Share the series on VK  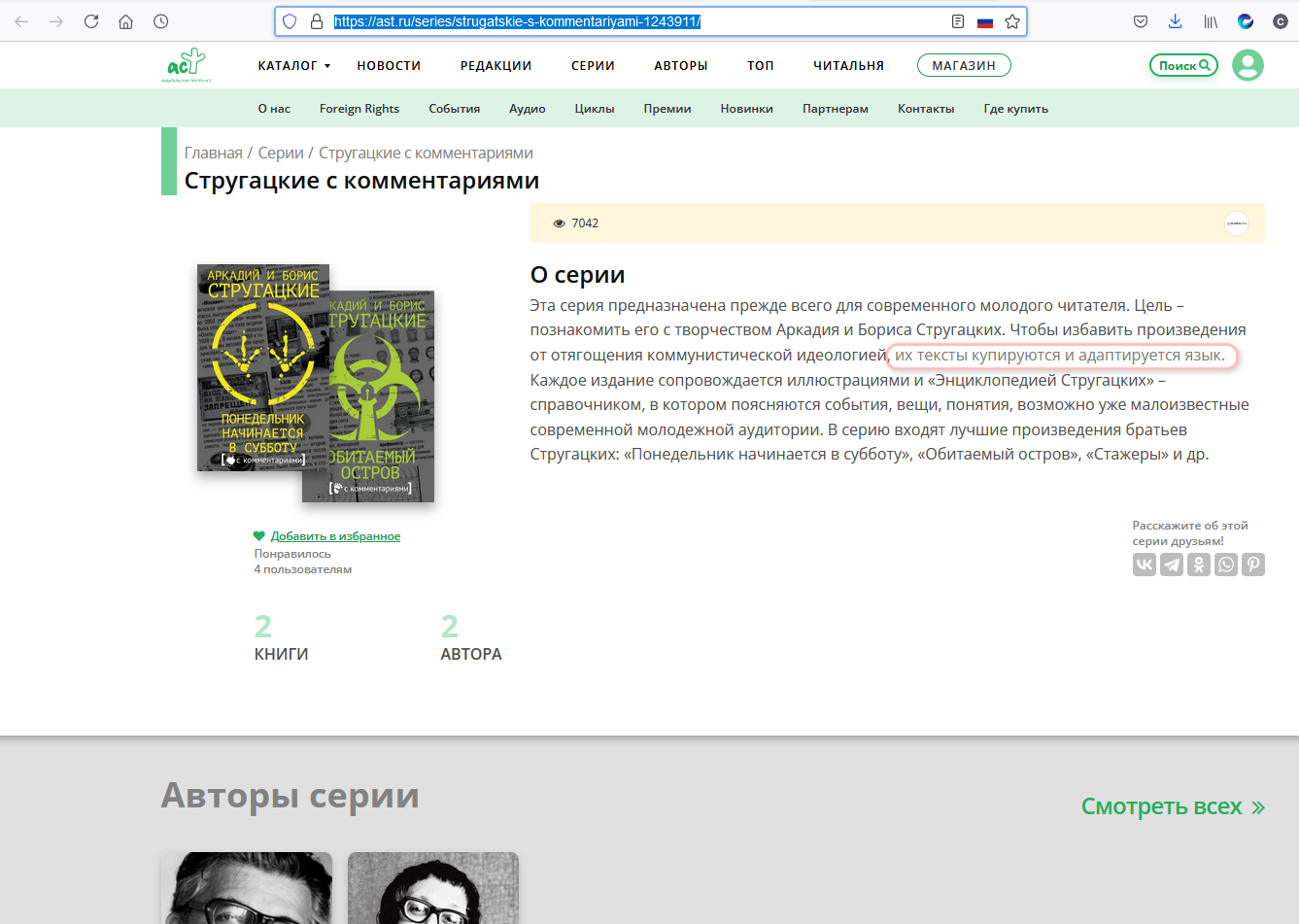coord(1145,565)
